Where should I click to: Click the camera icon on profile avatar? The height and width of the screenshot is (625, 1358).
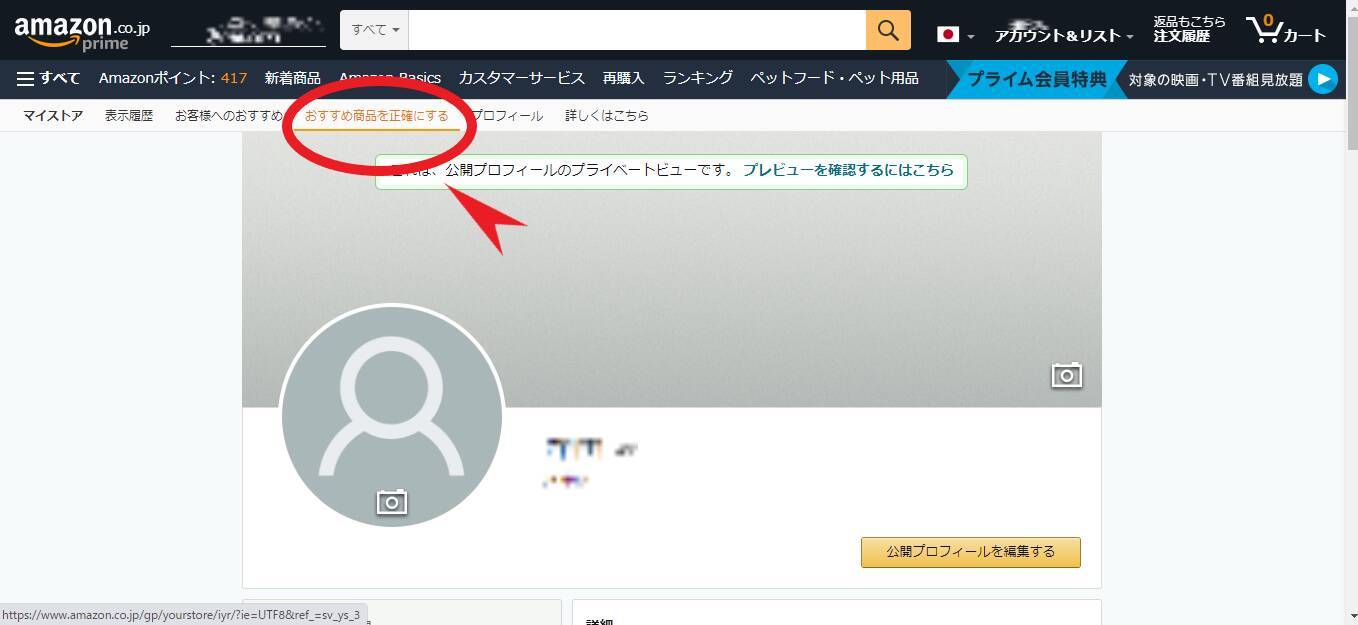point(391,502)
